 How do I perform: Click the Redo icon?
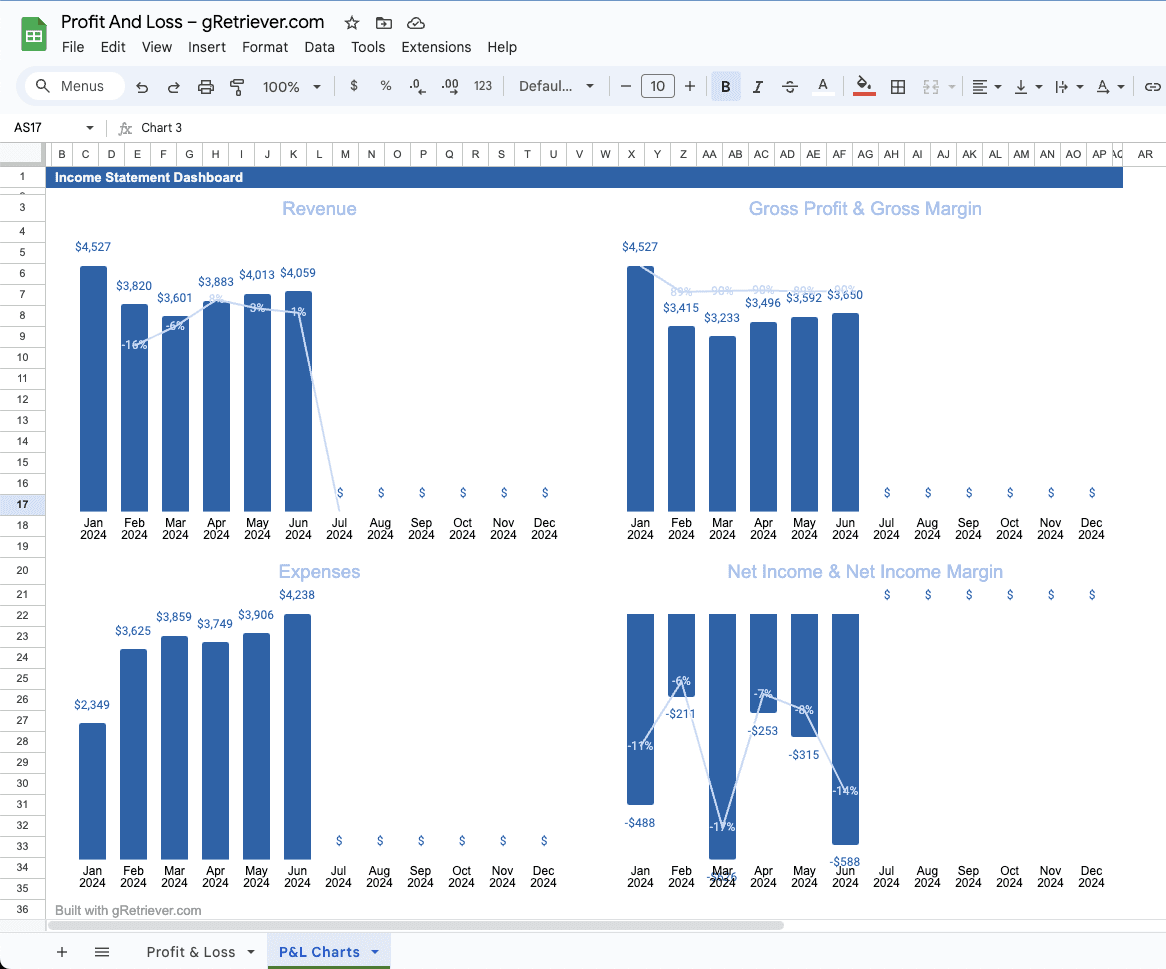click(x=173, y=87)
